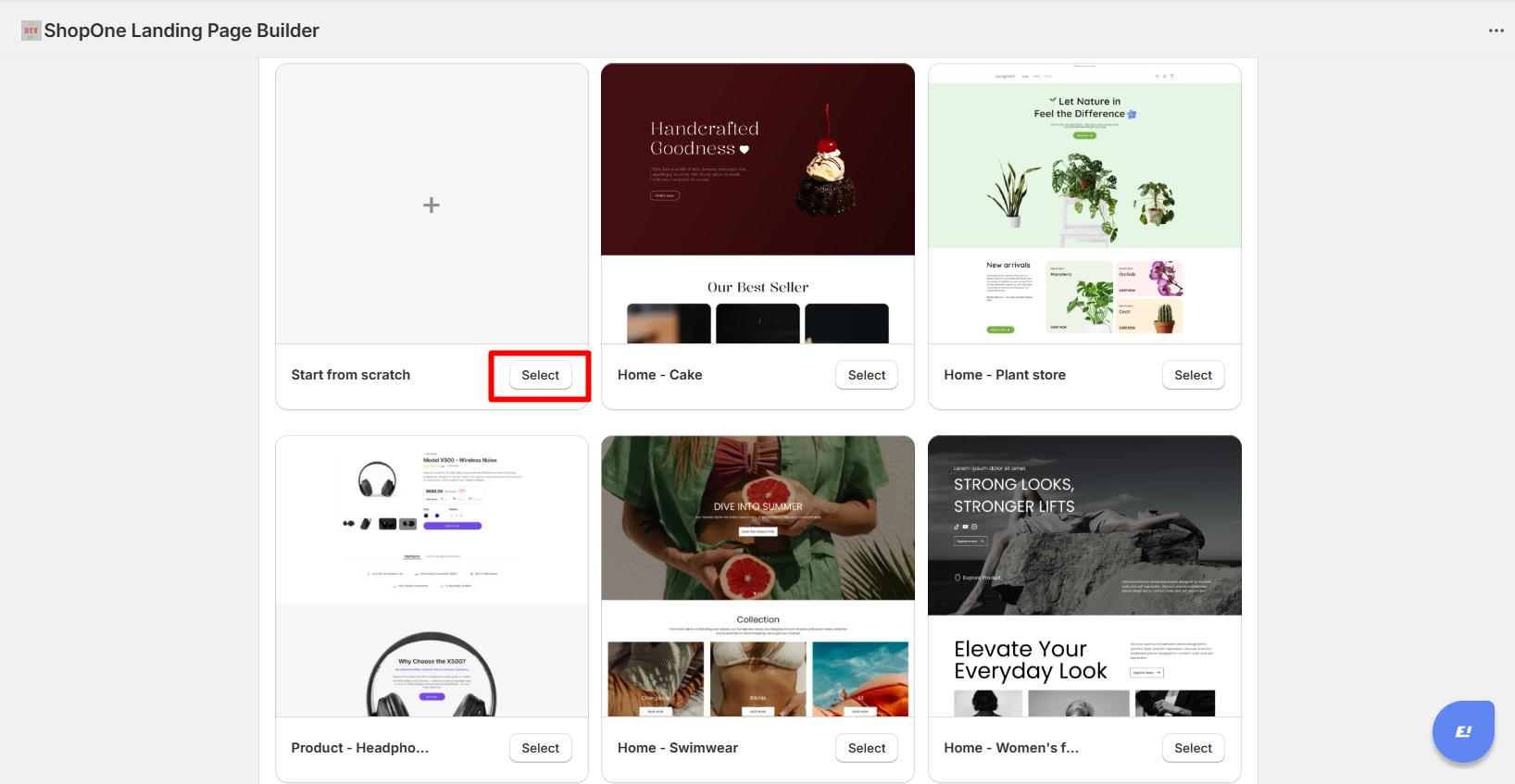This screenshot has width=1515, height=784.
Task: Select the Home - Swimwear template
Action: coord(867,748)
